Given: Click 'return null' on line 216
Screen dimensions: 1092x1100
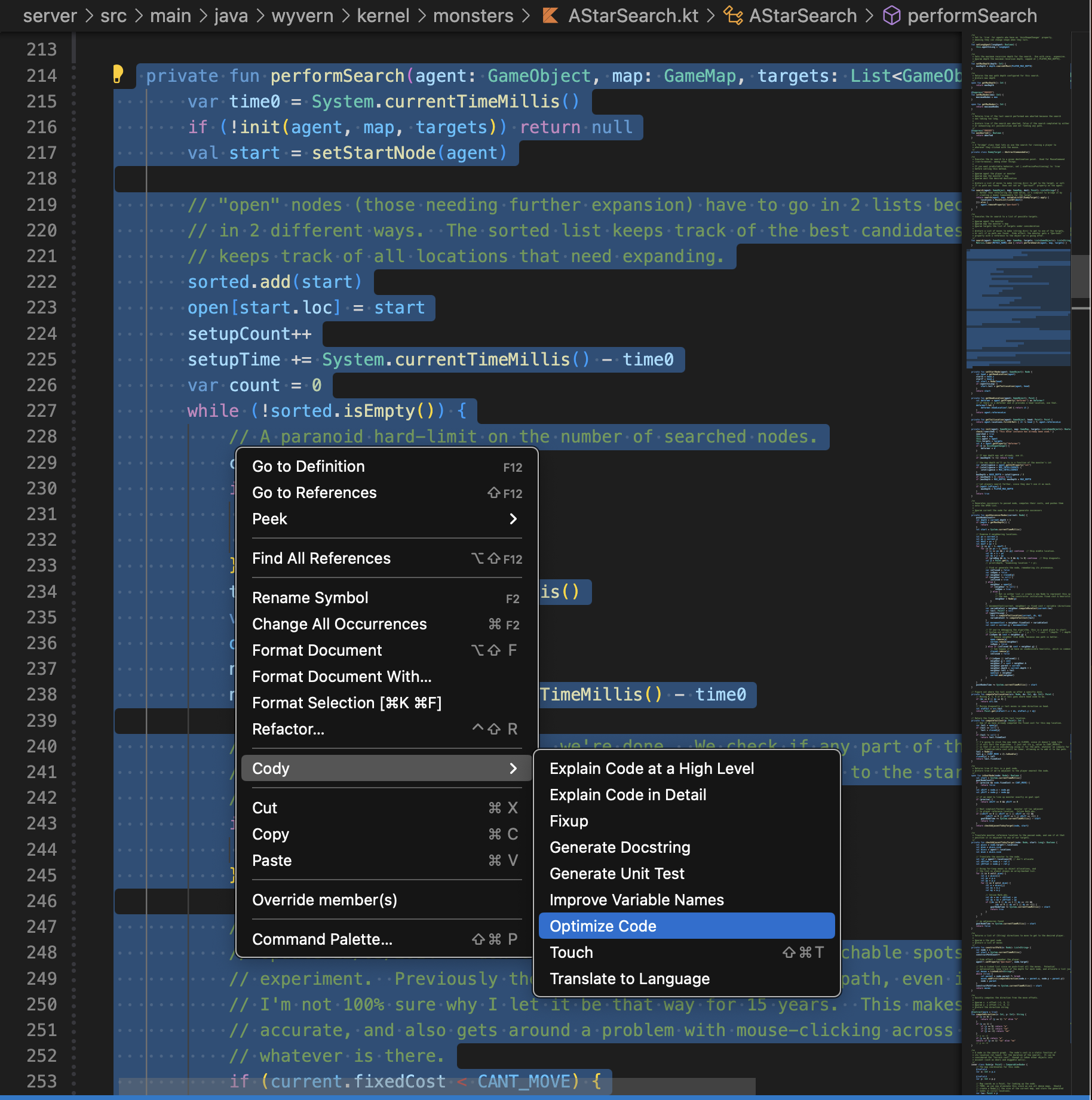Looking at the screenshot, I should (576, 127).
